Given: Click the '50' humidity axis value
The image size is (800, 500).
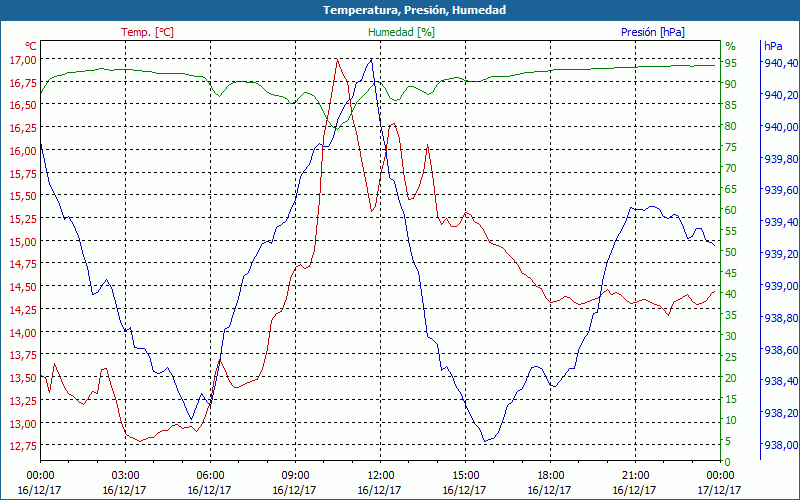Looking at the screenshot, I should click(x=731, y=252).
